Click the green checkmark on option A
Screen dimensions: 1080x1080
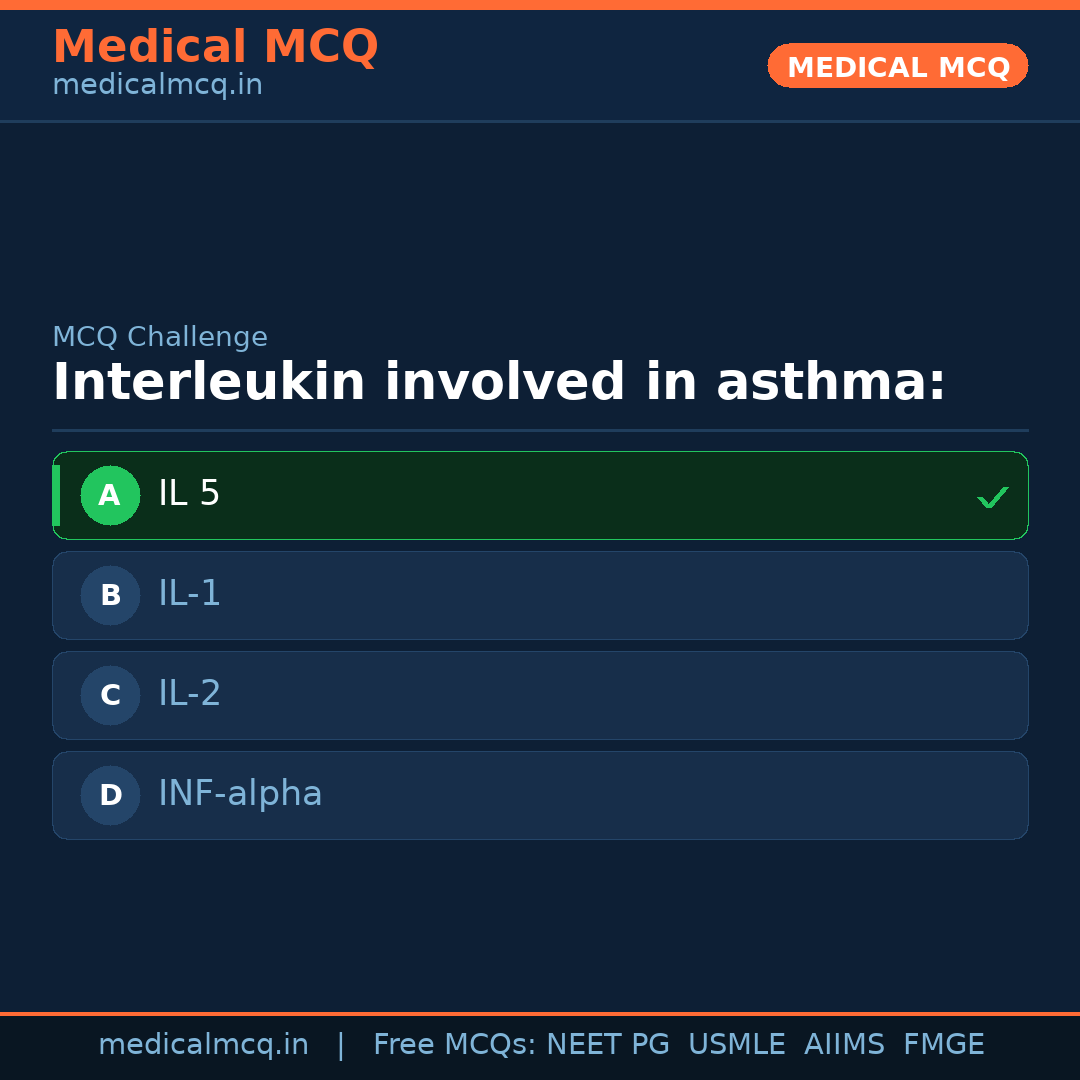pyautogui.click(x=992, y=496)
